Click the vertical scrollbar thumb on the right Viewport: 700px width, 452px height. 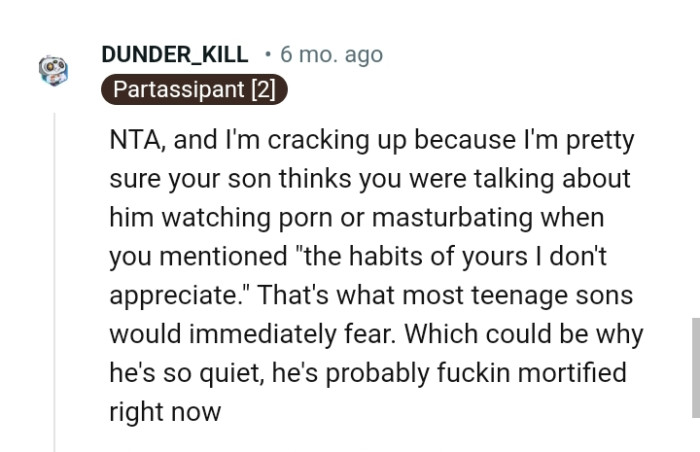pyautogui.click(x=695, y=365)
